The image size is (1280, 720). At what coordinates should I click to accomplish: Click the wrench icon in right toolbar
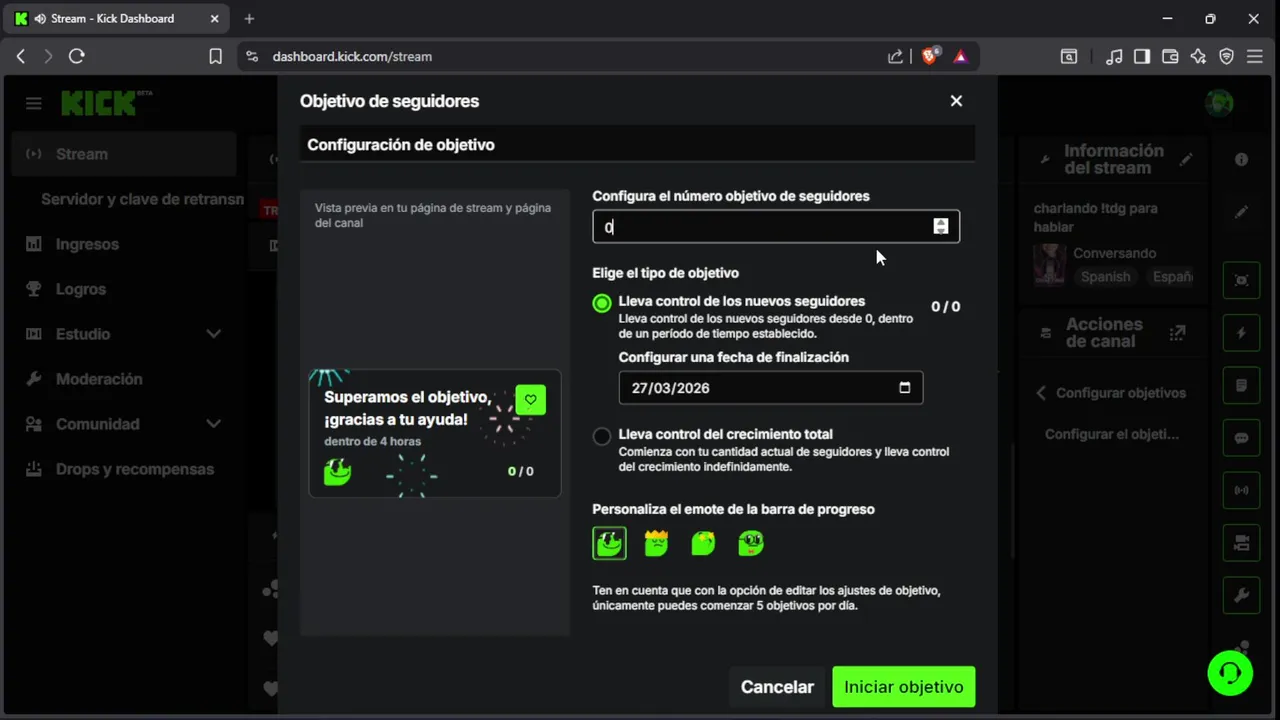[1241, 596]
